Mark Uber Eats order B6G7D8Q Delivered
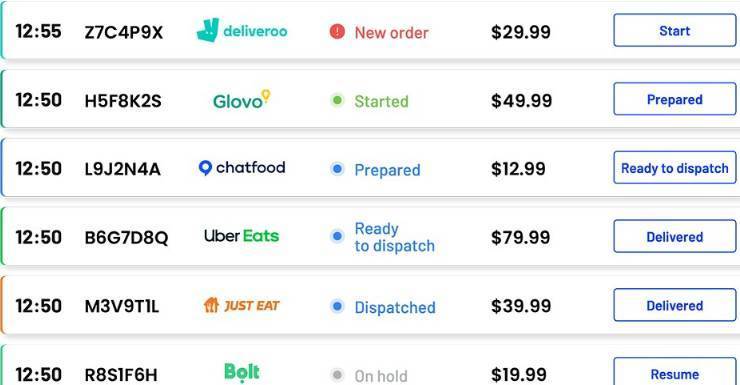 674,236
